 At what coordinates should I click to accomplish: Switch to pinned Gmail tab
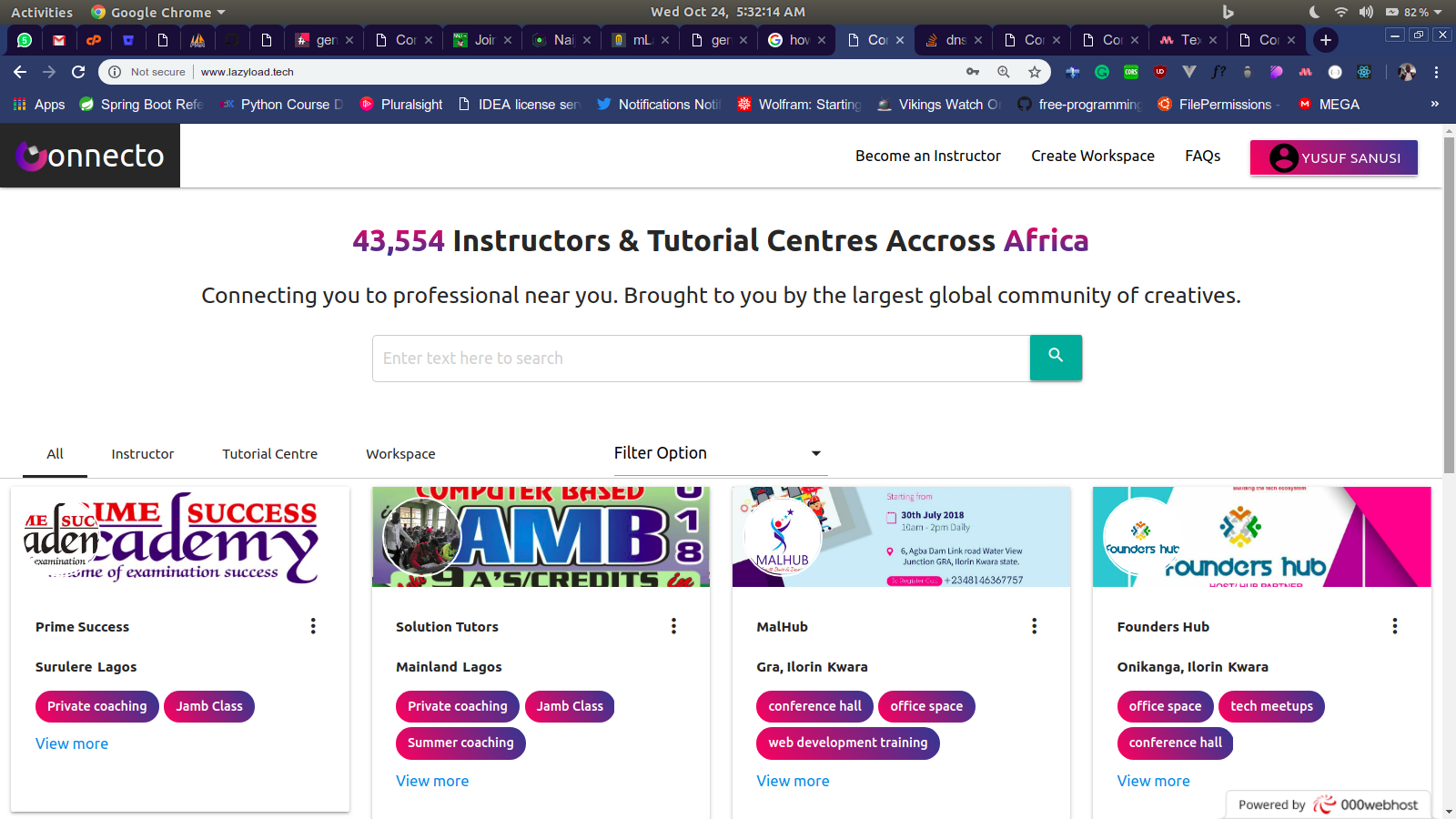tap(59, 40)
